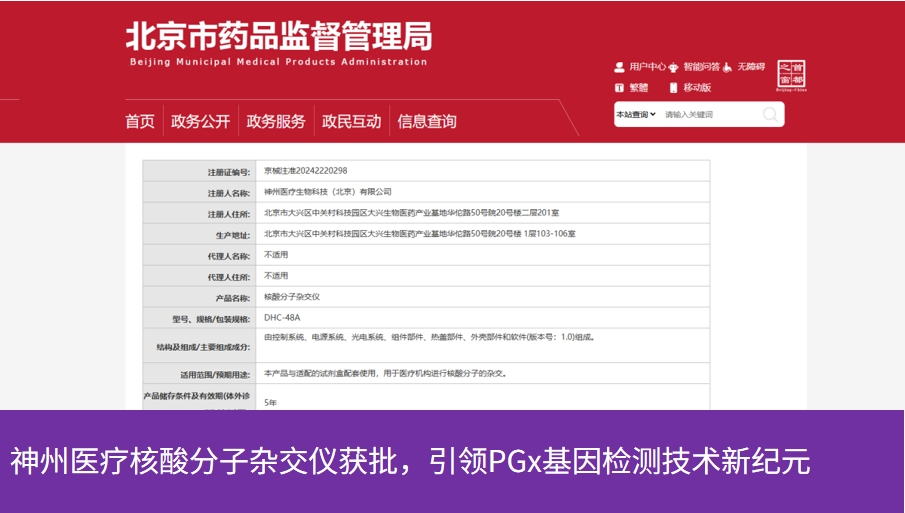Focus the 请输入关键词 search input field
This screenshot has height=513, width=905.
710,114
